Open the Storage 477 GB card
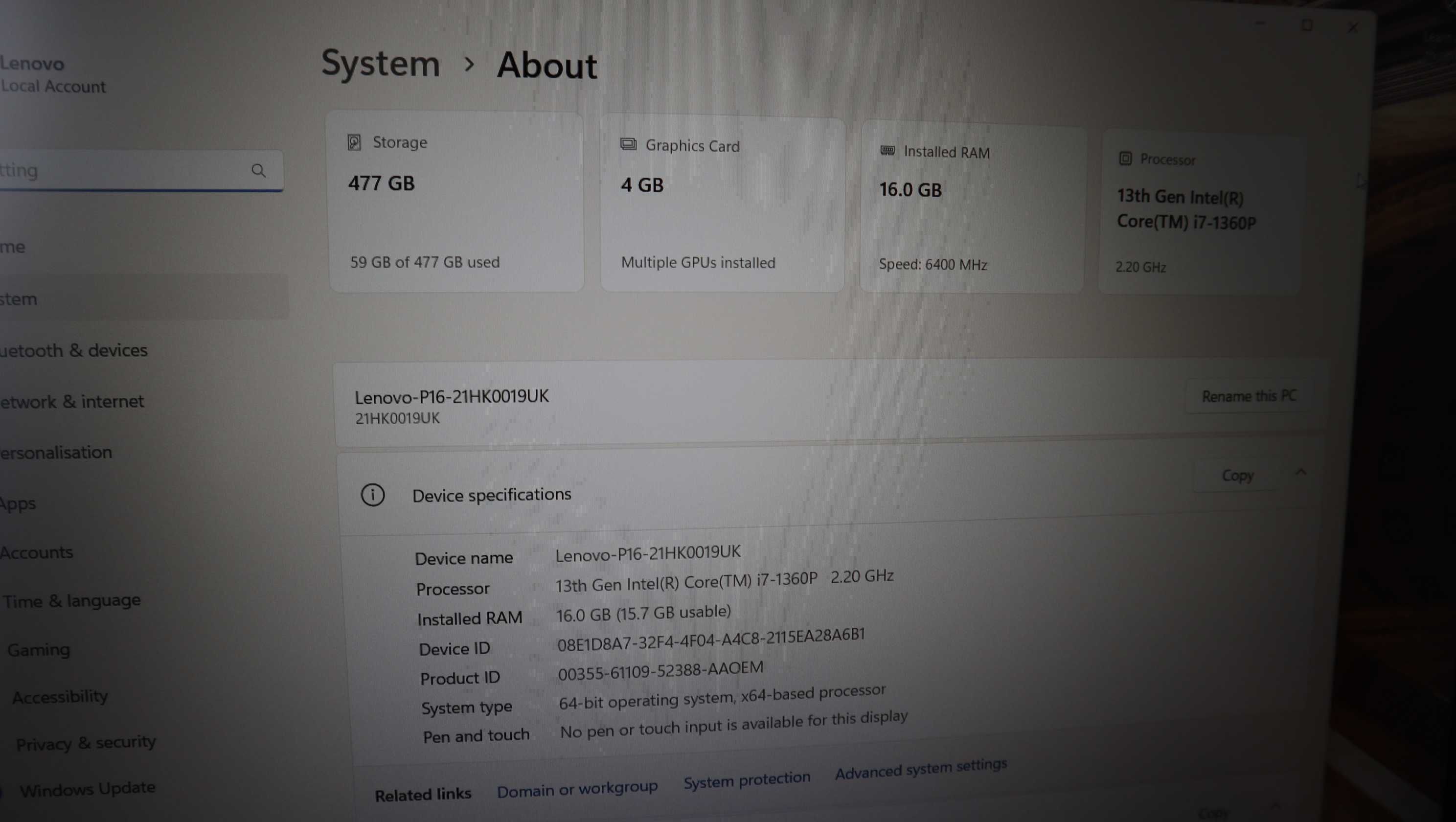The height and width of the screenshot is (822, 1456). point(455,201)
